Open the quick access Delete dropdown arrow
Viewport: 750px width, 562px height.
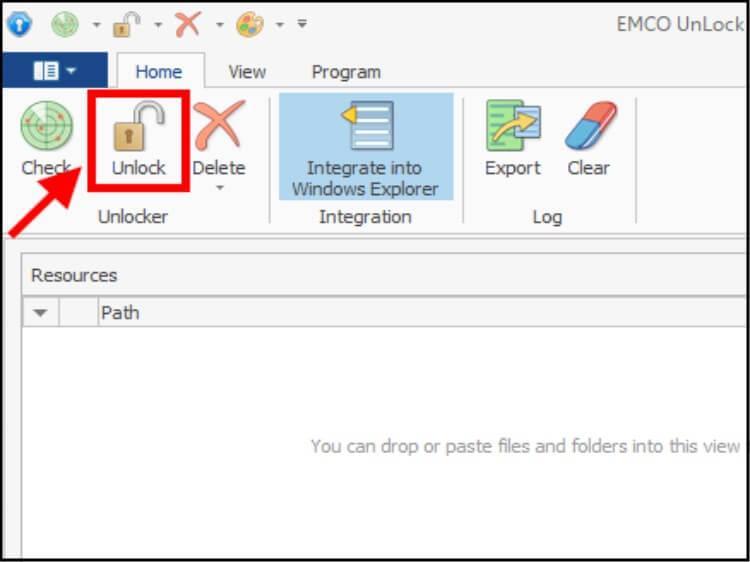(x=220, y=24)
